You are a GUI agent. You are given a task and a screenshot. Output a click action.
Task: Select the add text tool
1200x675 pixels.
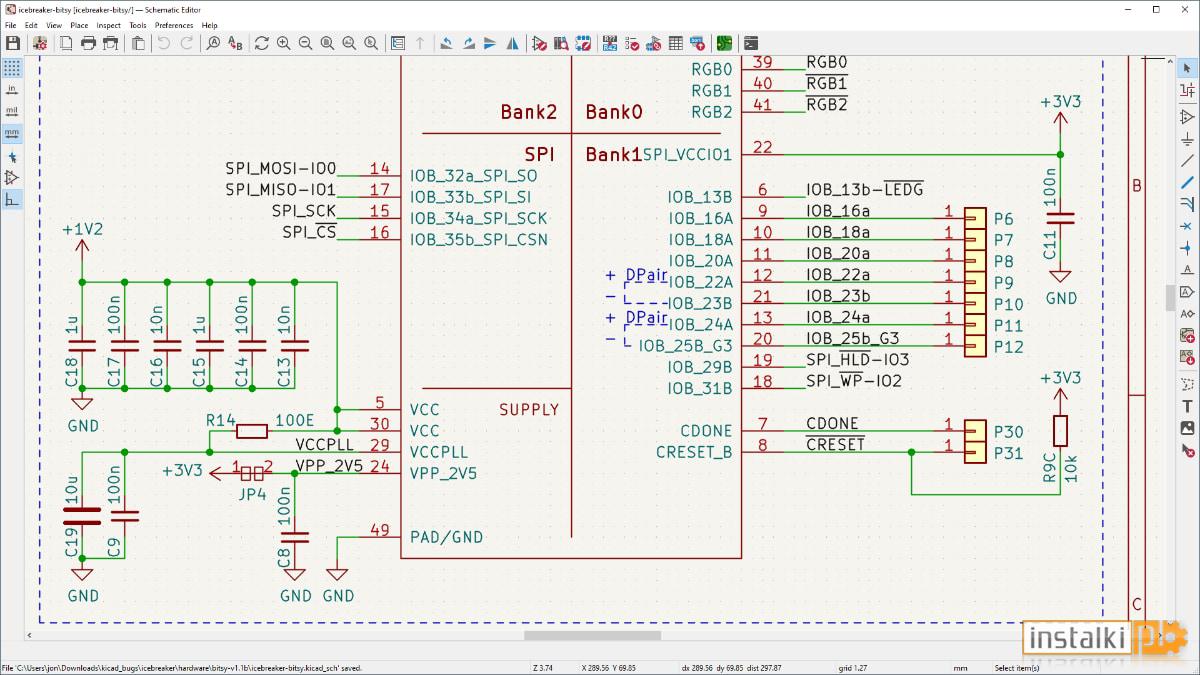pos(1187,406)
